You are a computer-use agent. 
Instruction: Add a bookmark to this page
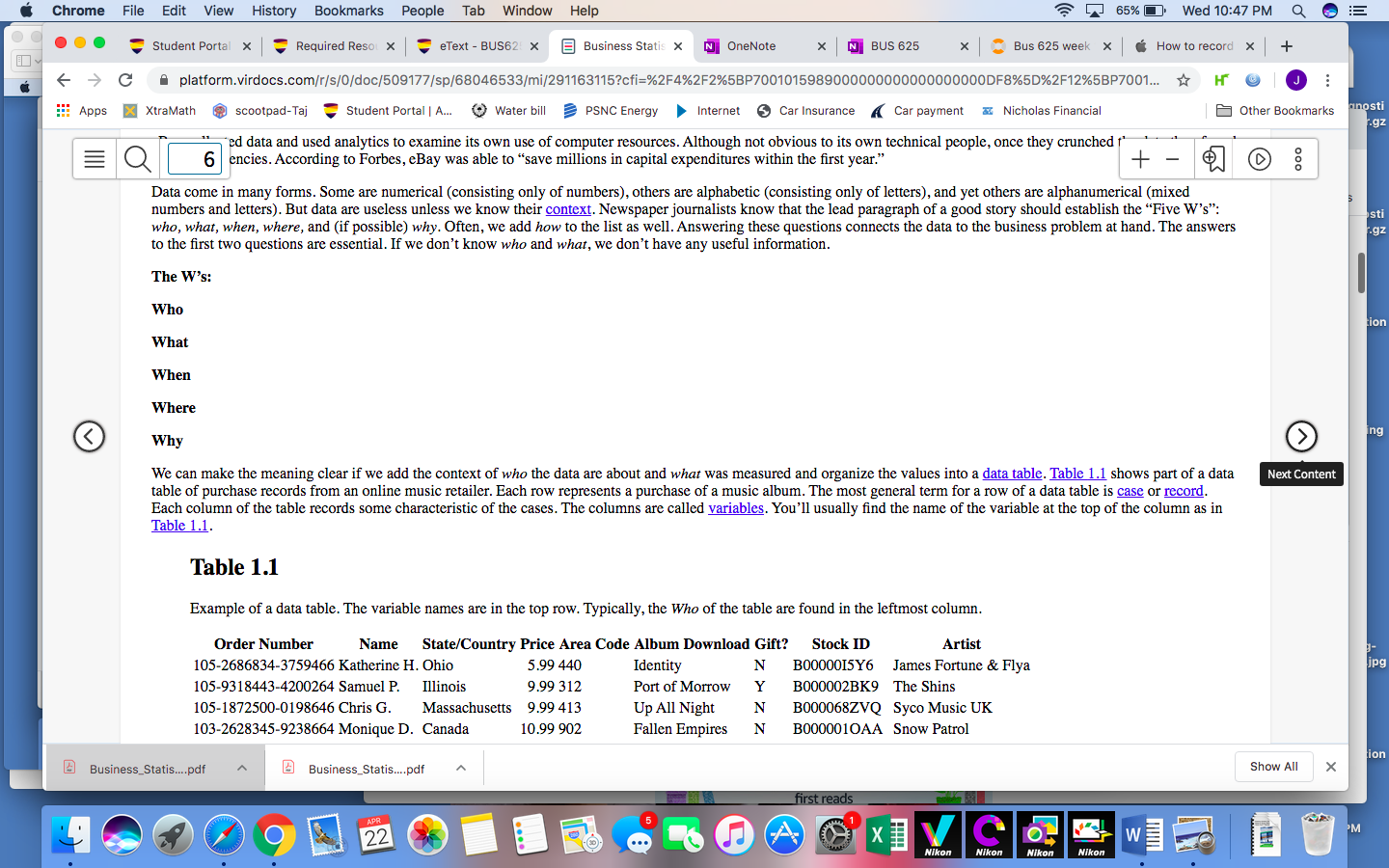pos(1213,159)
